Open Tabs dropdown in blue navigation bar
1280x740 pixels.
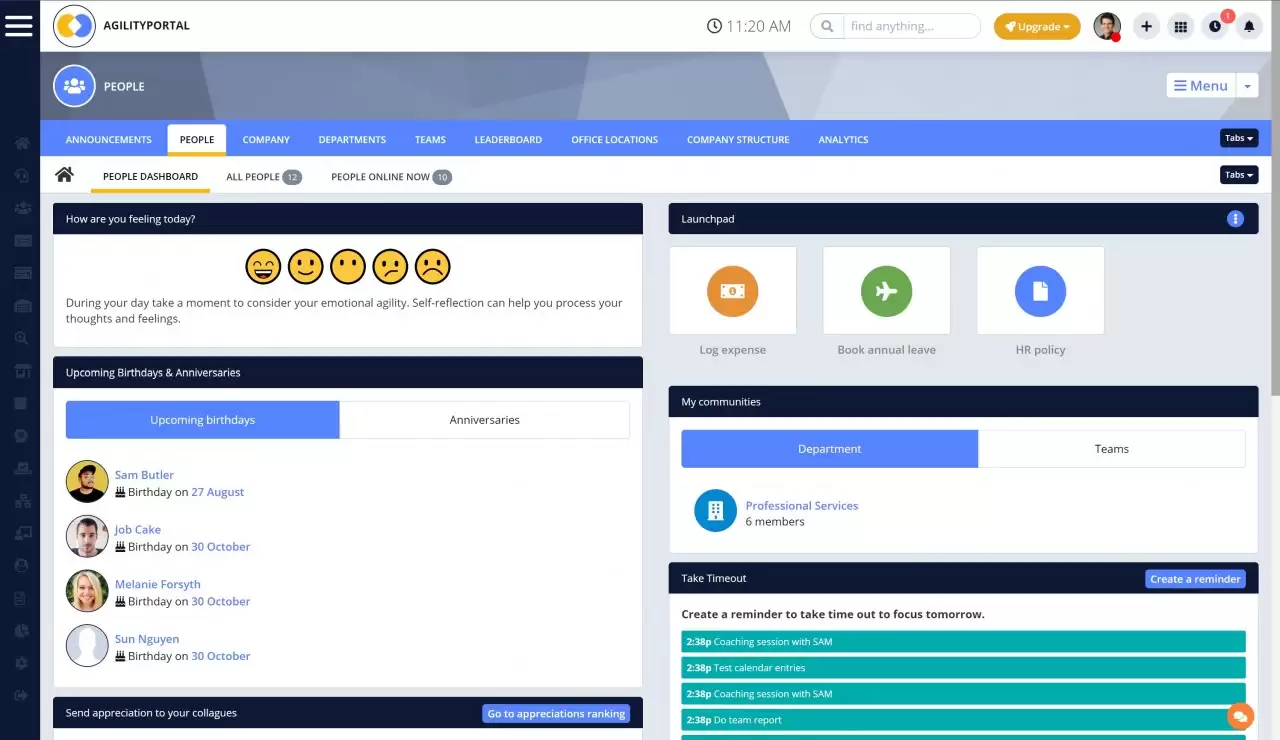(1238, 139)
